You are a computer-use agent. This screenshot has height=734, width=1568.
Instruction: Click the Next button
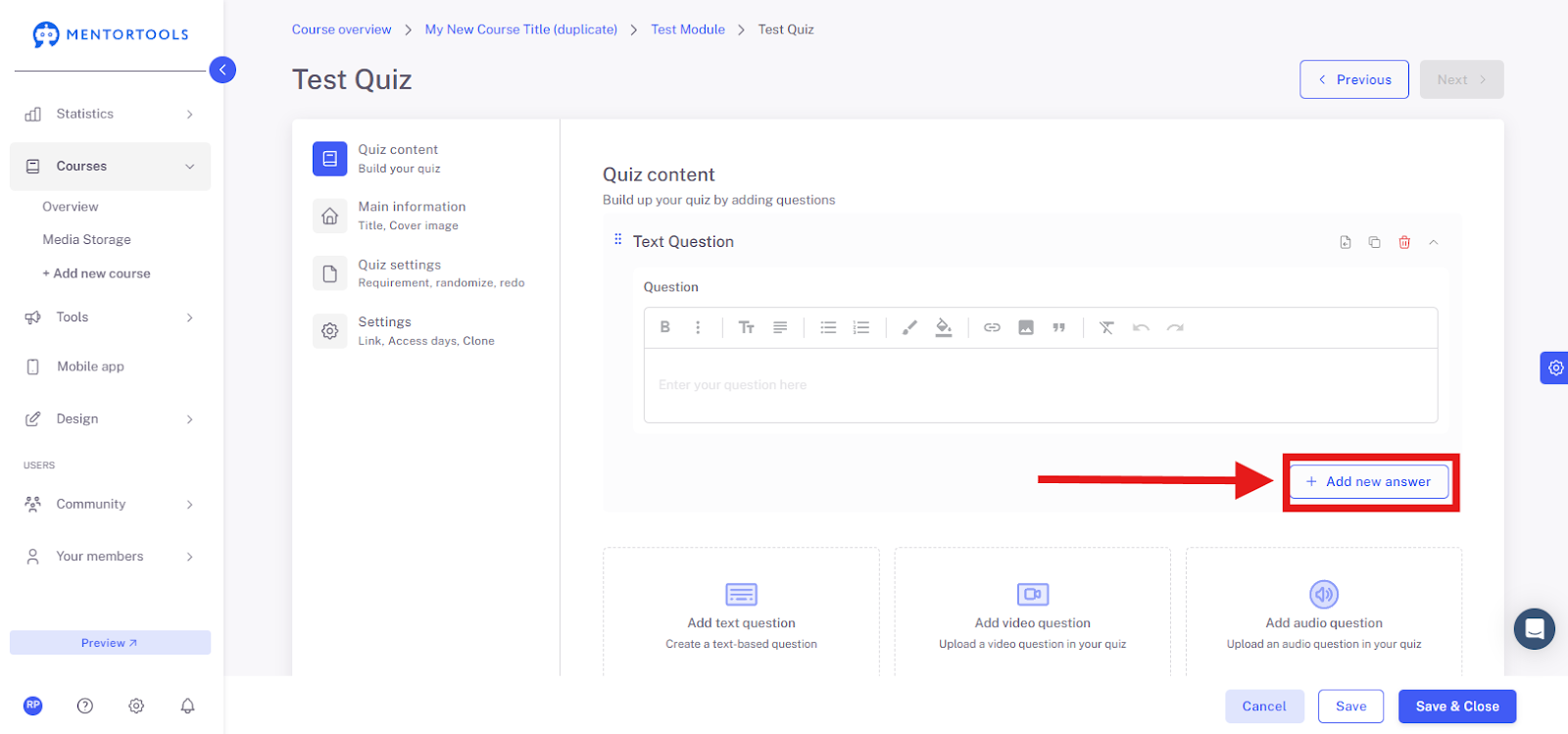point(1462,79)
